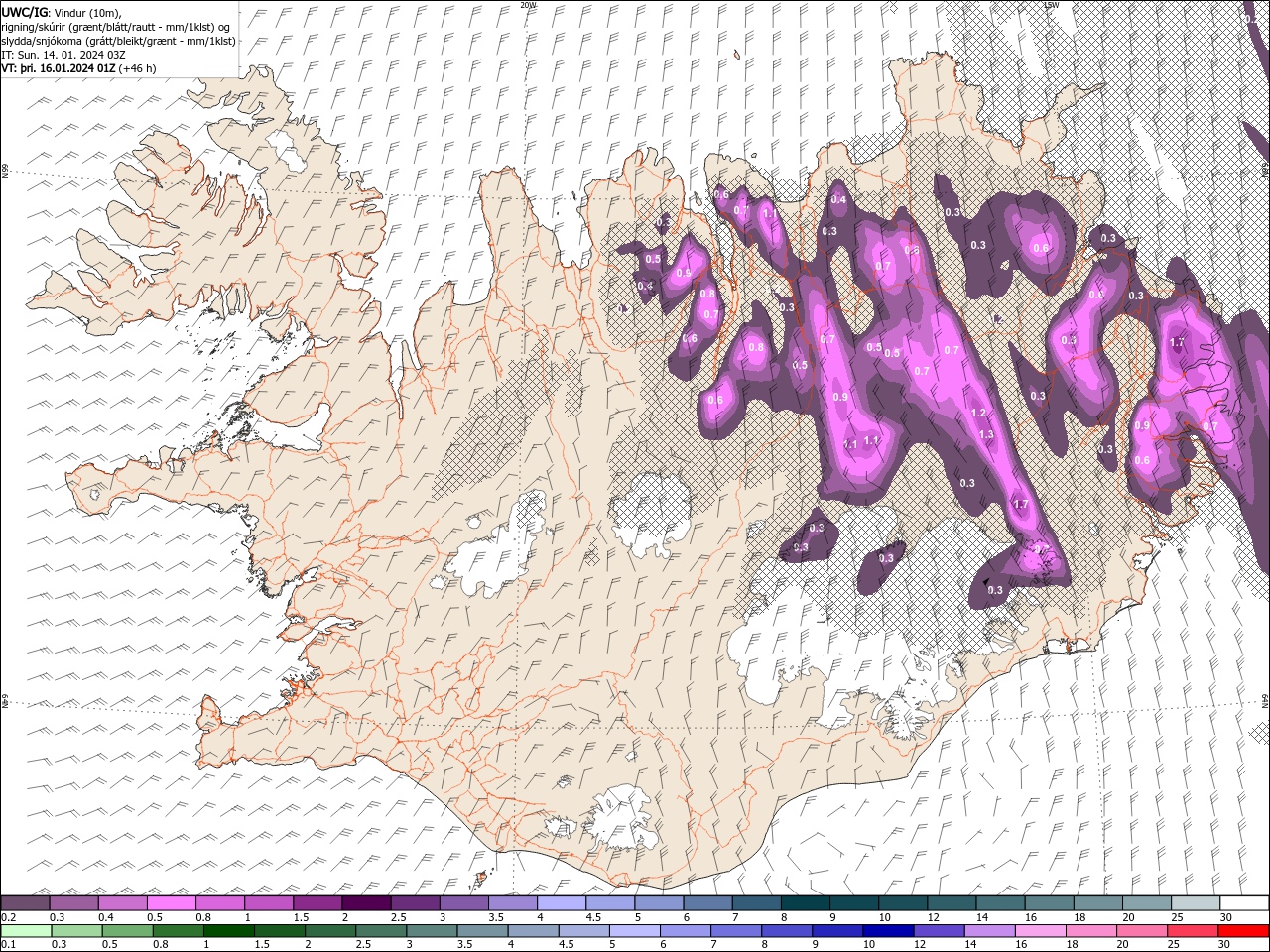Click the '(+46 h)' forecast offset text
Image resolution: width=1270 pixels, height=952 pixels.
(x=137, y=68)
